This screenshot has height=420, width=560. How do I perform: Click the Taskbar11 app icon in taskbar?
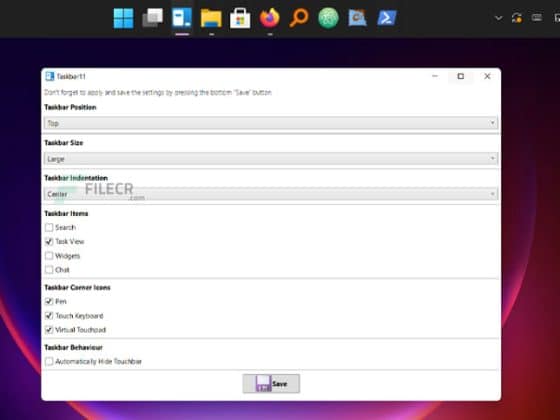182,18
